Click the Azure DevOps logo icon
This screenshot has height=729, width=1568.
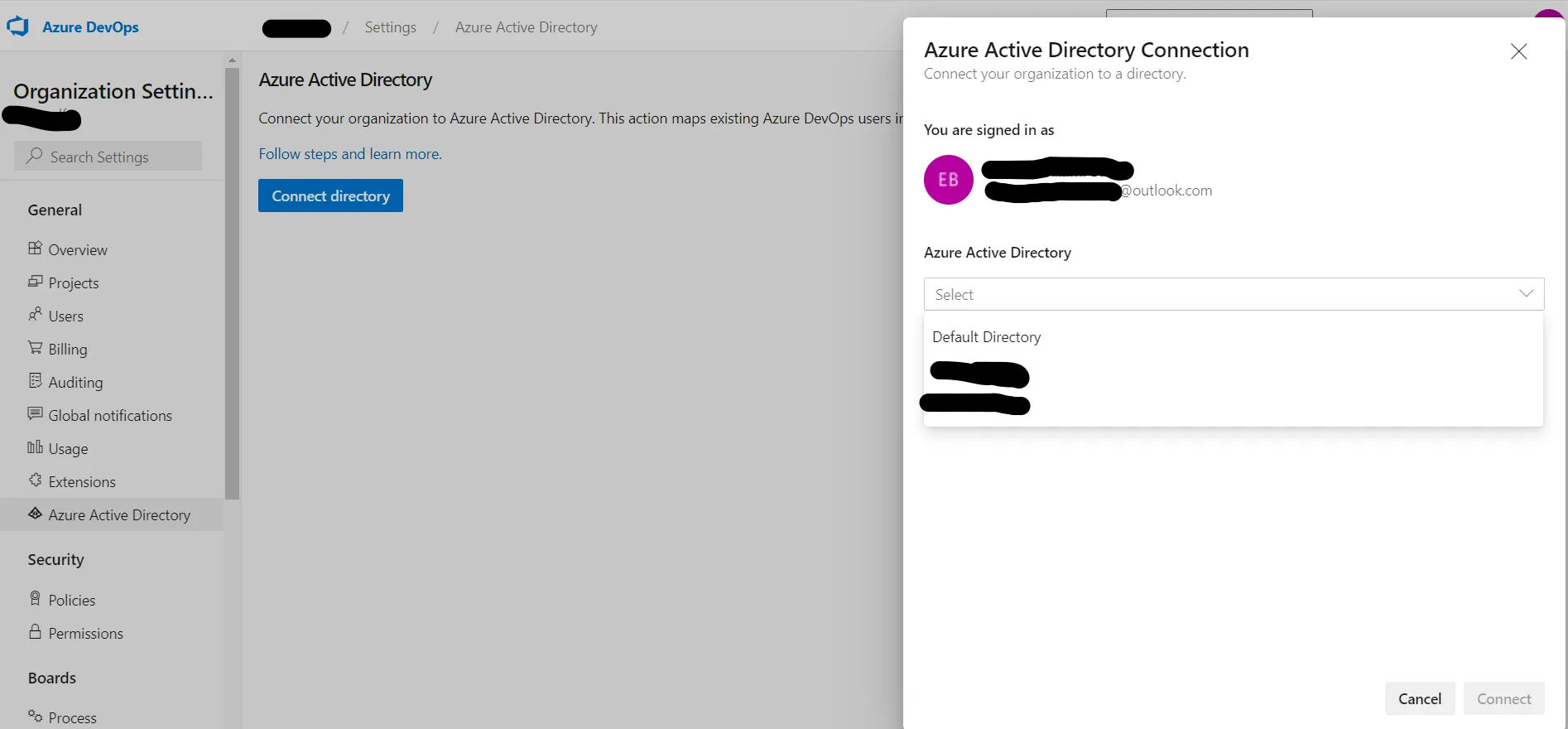click(x=18, y=27)
